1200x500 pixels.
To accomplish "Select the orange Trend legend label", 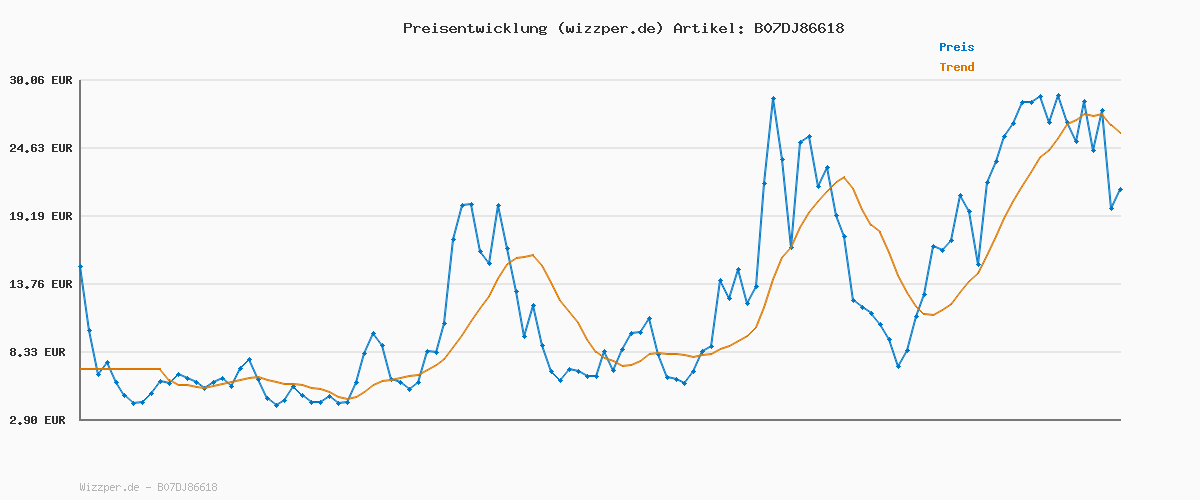I will (x=956, y=67).
